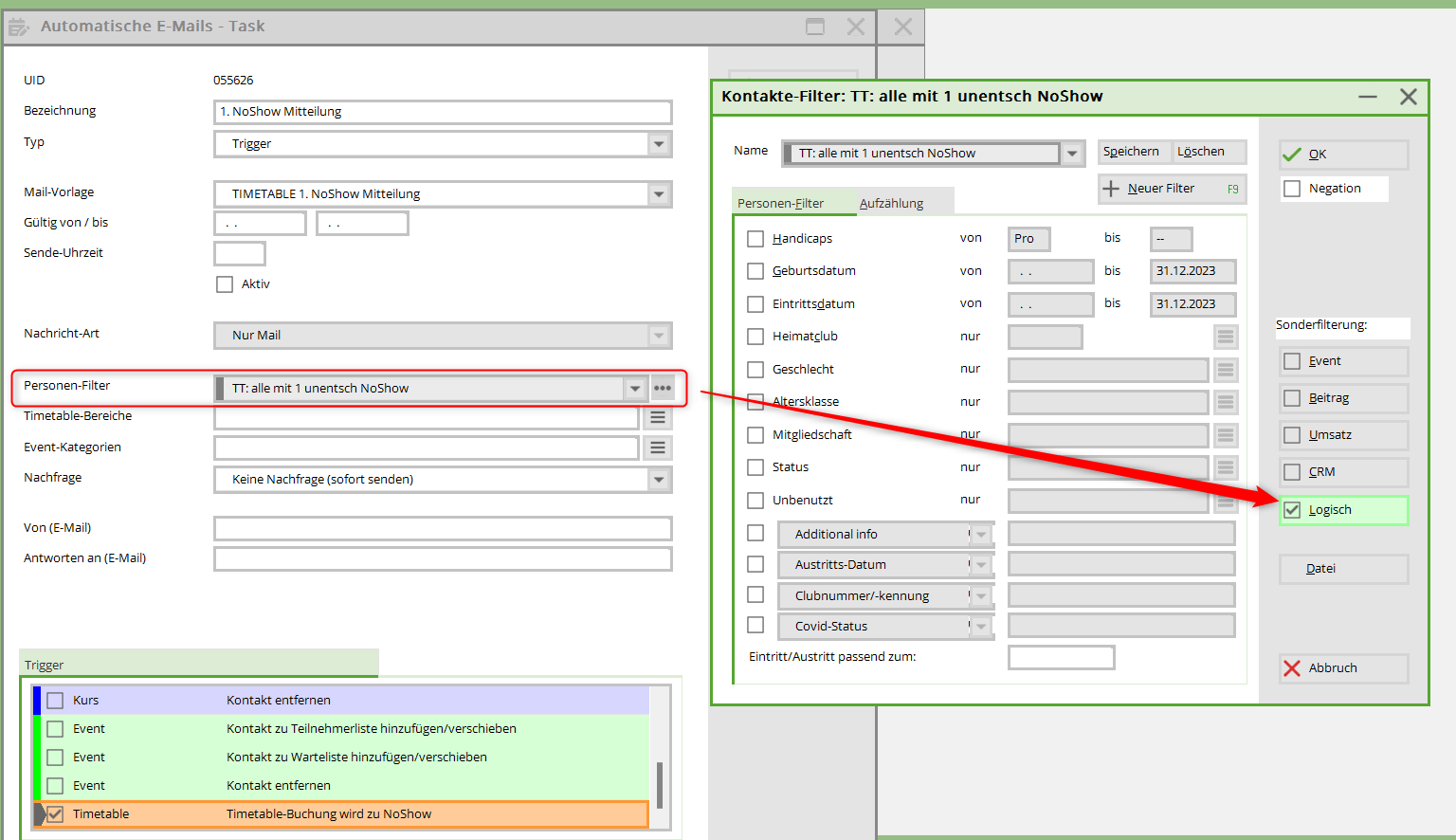This screenshot has height=840, width=1456.
Task: Open the Event-Kategorien list icon
Action: 658,447
